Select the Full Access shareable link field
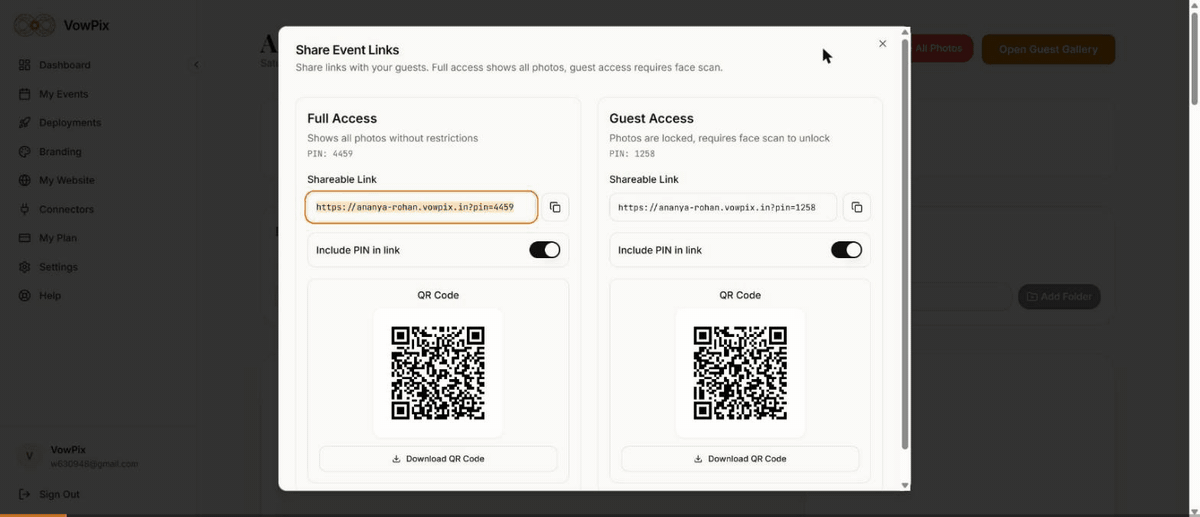Screen dimensions: 1200x517 click(x=421, y=207)
